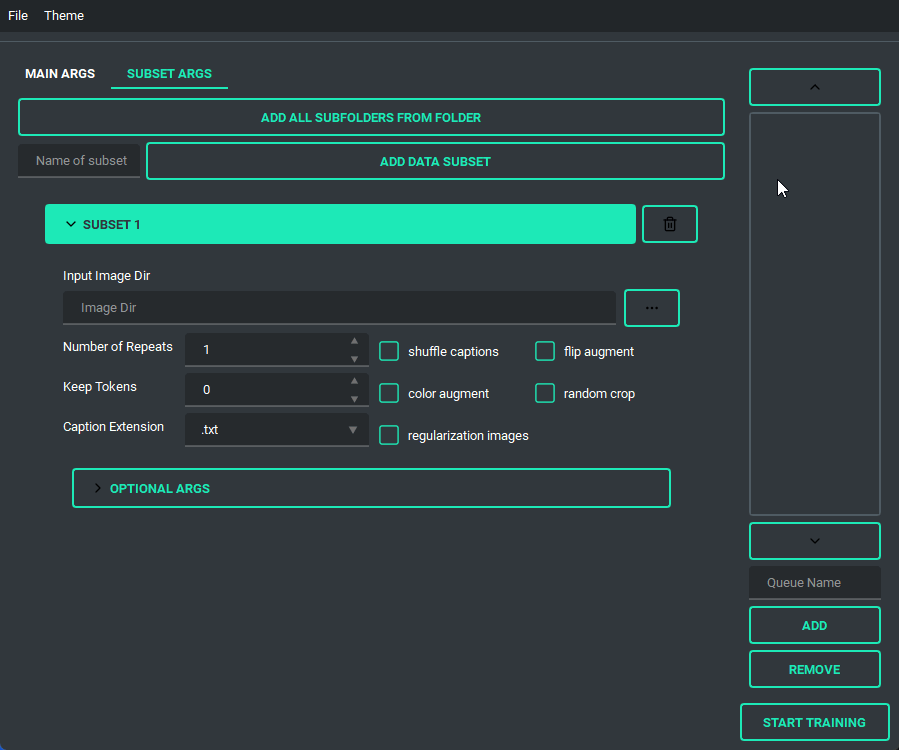
Task: Check the regularization images box
Action: tap(389, 435)
